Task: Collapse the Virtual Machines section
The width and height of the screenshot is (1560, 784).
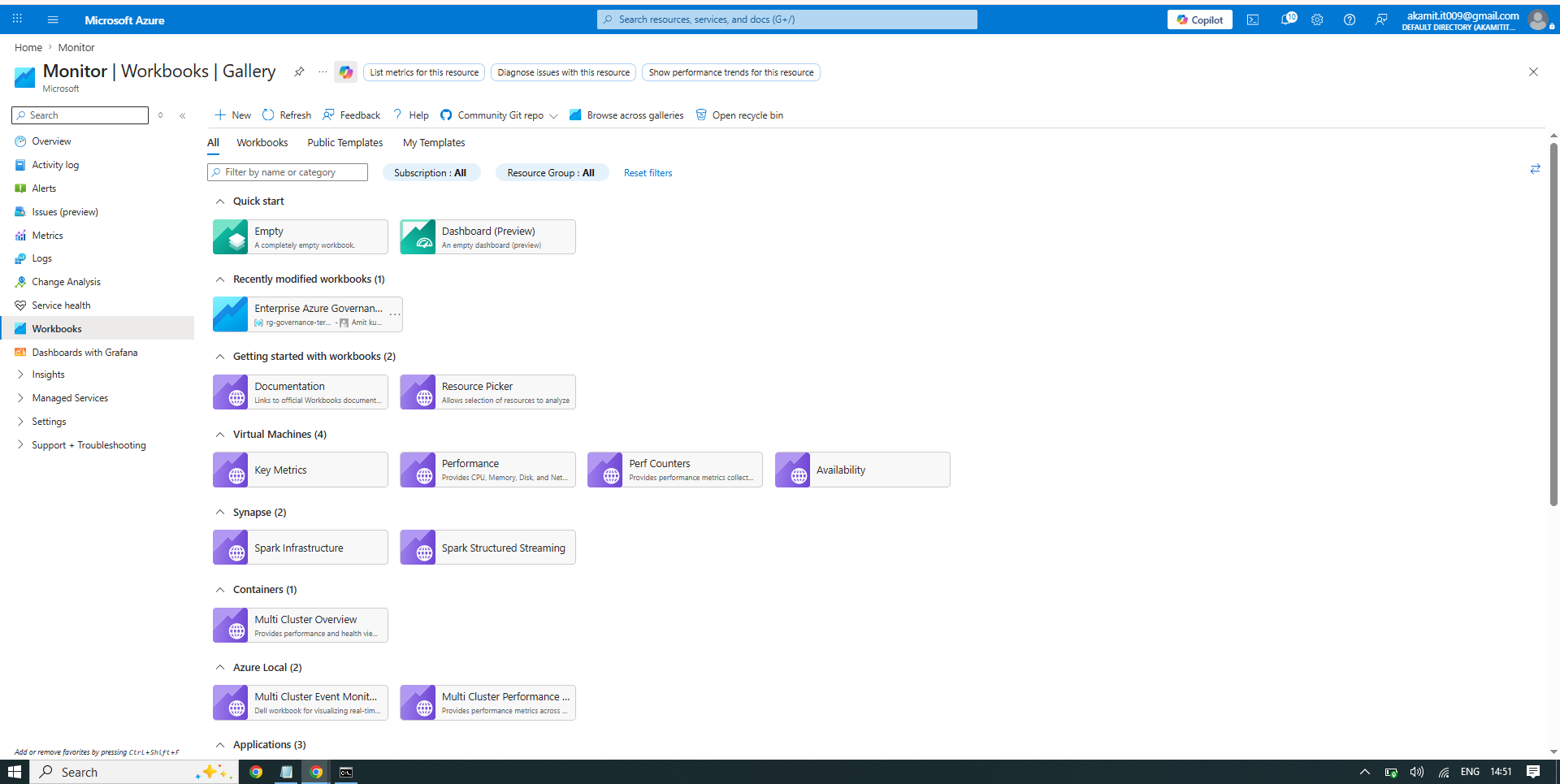Action: click(x=220, y=435)
